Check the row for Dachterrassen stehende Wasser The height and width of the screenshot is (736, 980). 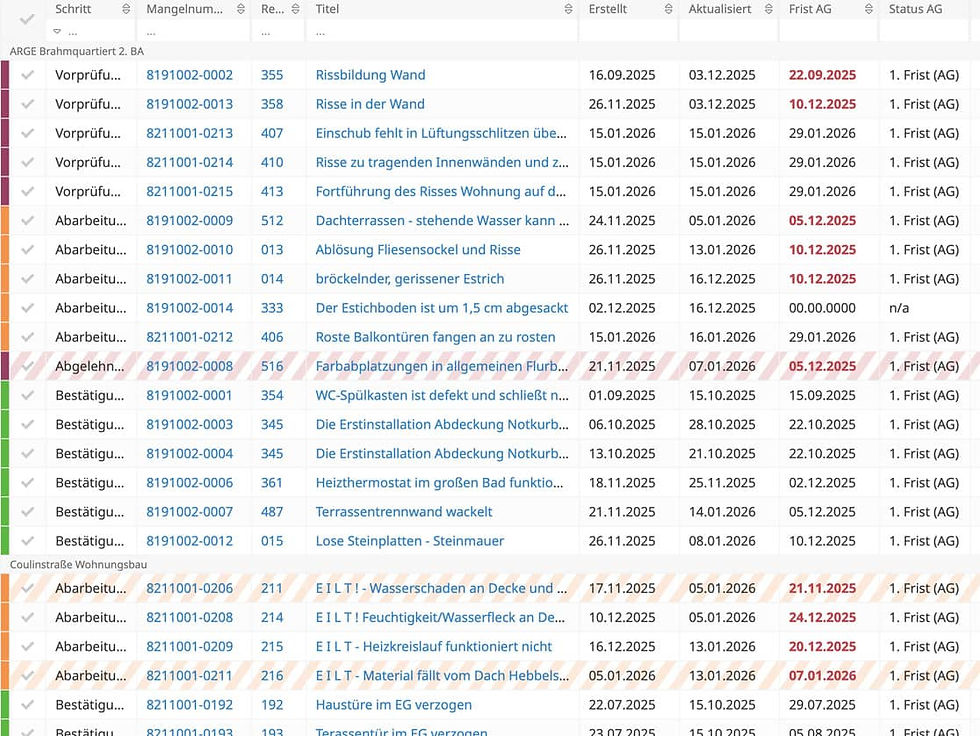click(x=27, y=221)
